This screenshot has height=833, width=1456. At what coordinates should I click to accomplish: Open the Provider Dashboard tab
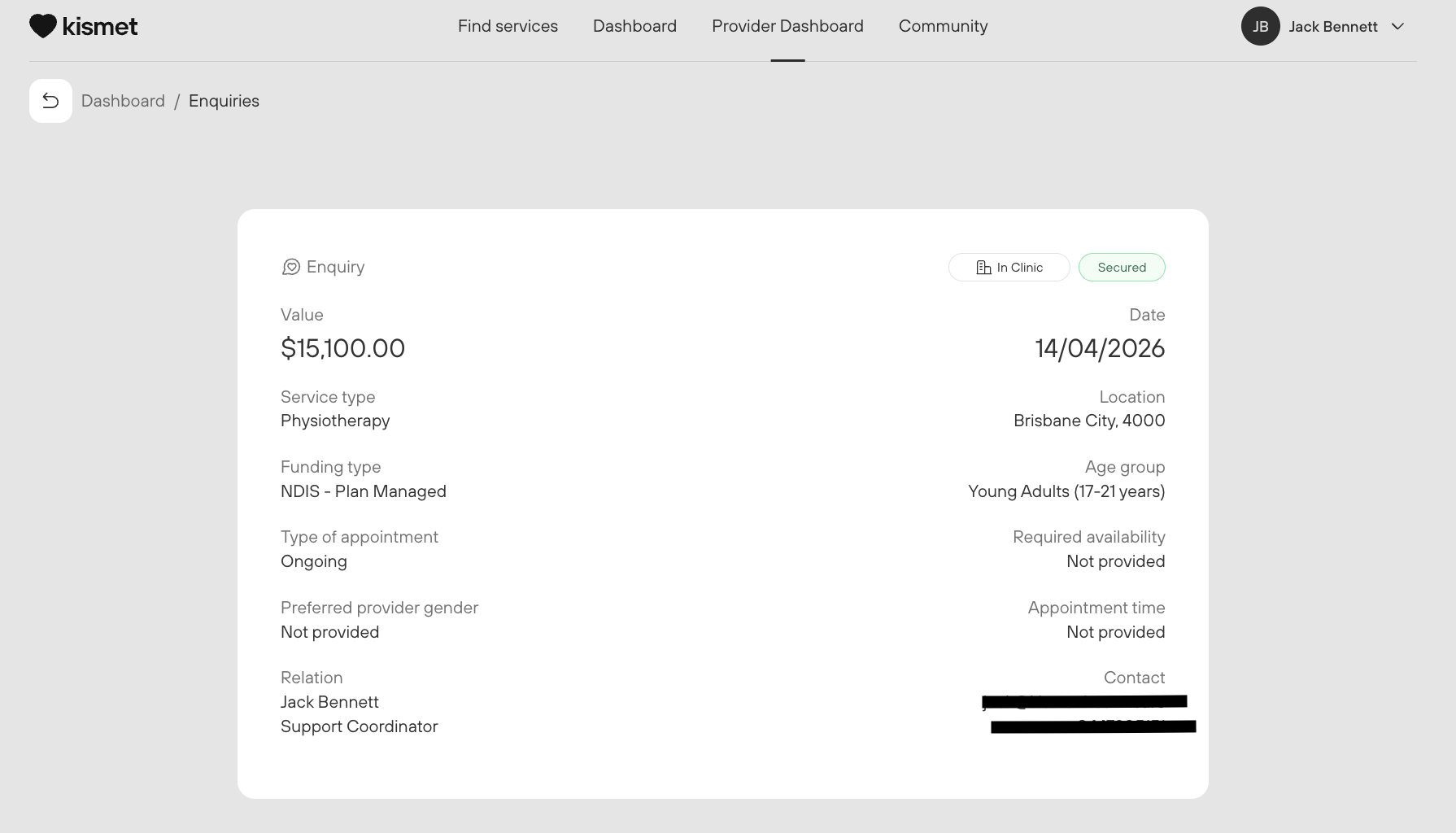pos(787,26)
